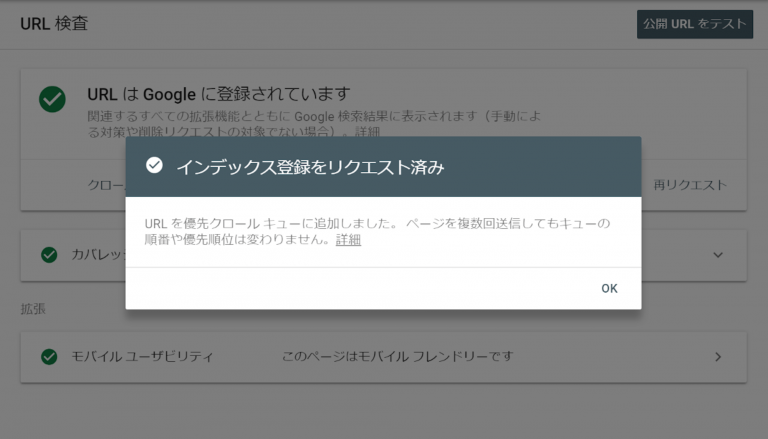Click the カバレッジ row label
Viewport: 768px width, 439px height.
98,254
